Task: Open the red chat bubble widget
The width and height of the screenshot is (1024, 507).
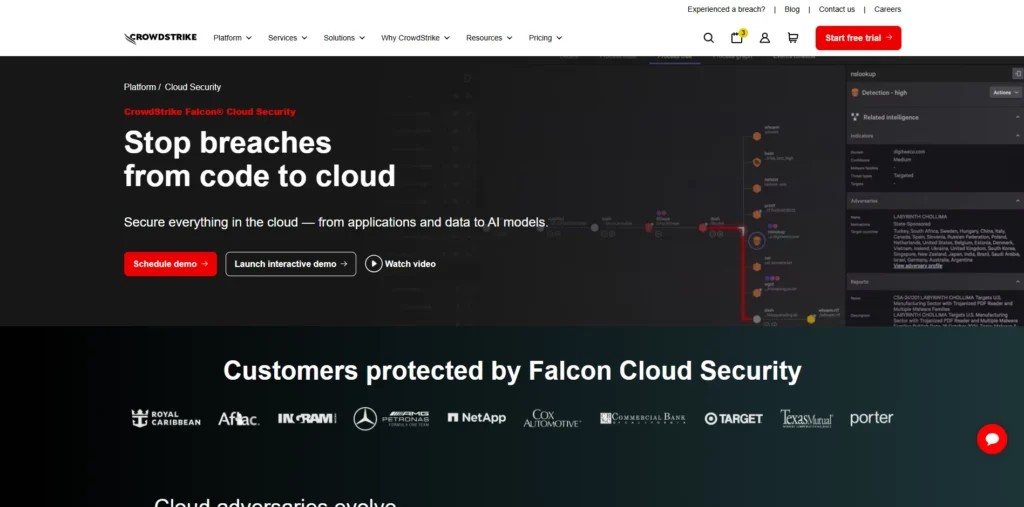Action: click(x=992, y=438)
